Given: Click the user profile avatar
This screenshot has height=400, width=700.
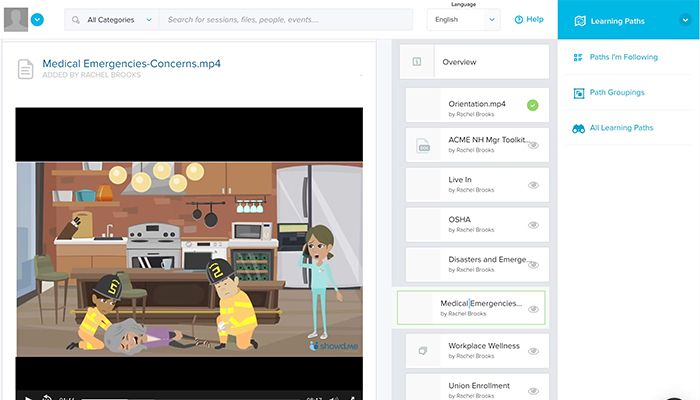Looking at the screenshot, I should (15, 19).
